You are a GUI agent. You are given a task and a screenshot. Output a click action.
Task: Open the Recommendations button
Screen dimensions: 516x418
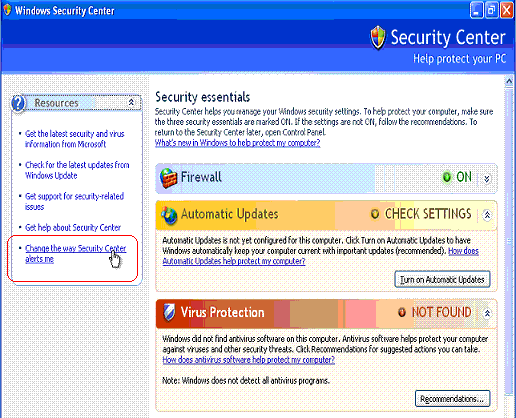pyautogui.click(x=452, y=398)
